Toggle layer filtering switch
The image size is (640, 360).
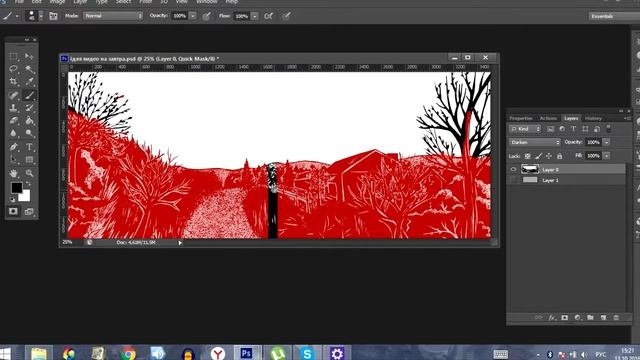point(609,129)
